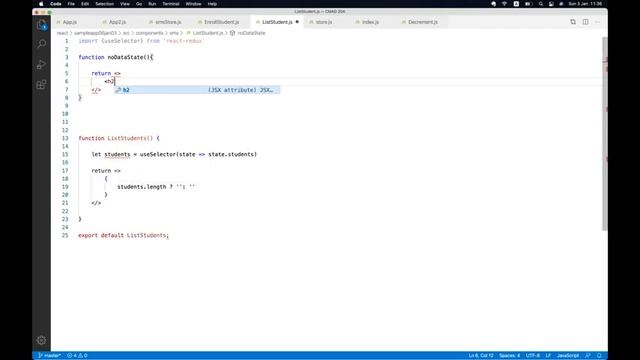This screenshot has width=640, height=360.
Task: Click unsaved dot on ListStudent.js tab
Action: (x=297, y=22)
